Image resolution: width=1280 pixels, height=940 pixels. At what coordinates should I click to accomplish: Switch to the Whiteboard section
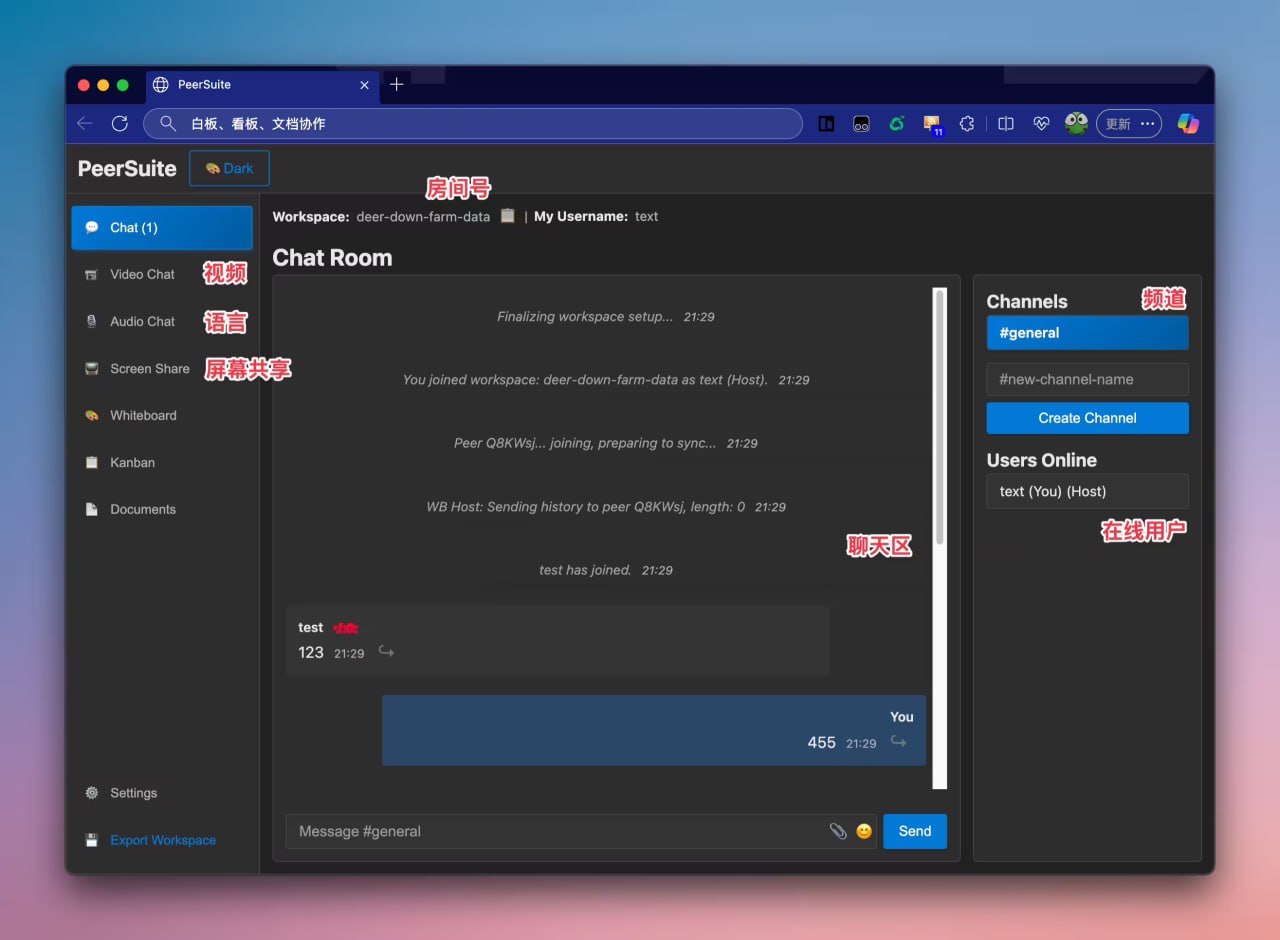tap(143, 415)
